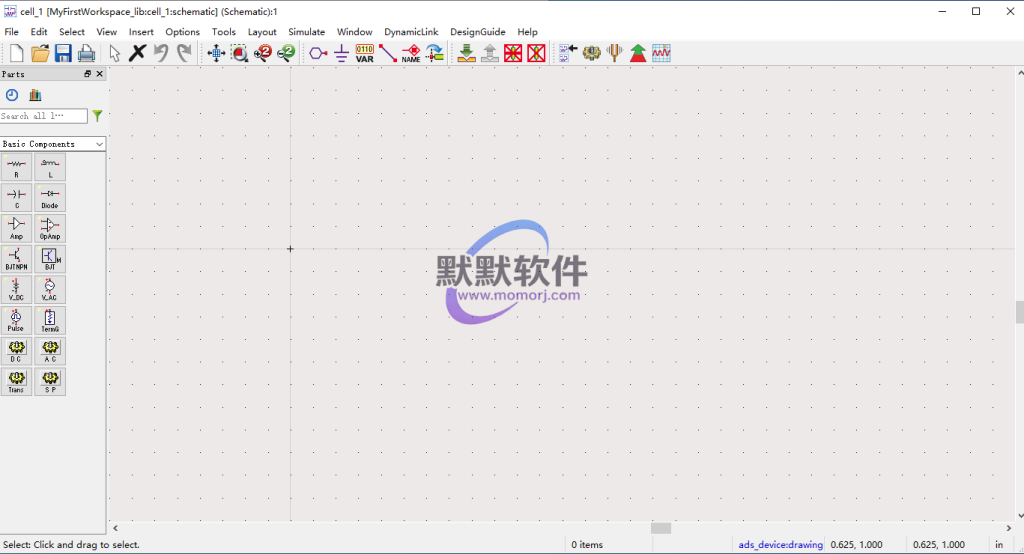Close the Parts panel
The image size is (1024, 554).
100,74
